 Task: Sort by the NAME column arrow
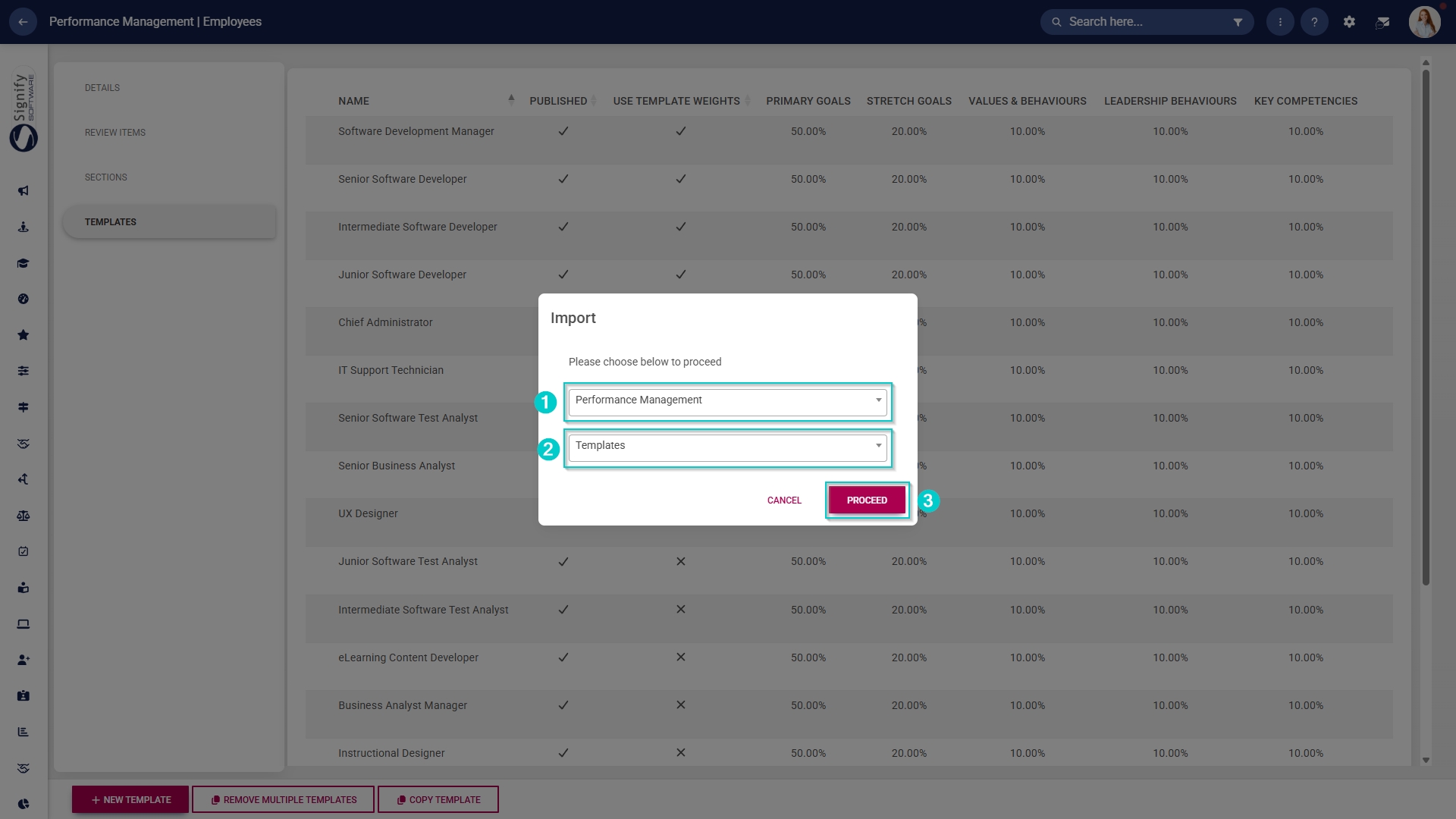(511, 99)
